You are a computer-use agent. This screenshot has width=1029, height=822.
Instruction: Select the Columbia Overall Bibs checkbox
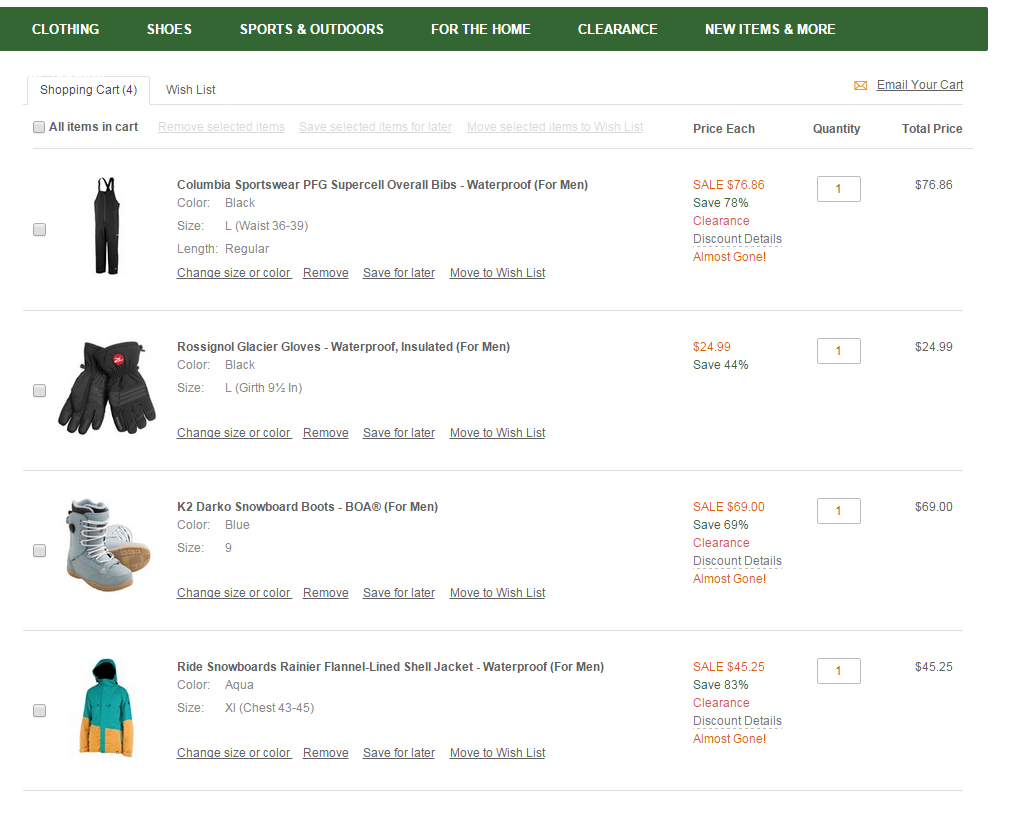coord(39,230)
